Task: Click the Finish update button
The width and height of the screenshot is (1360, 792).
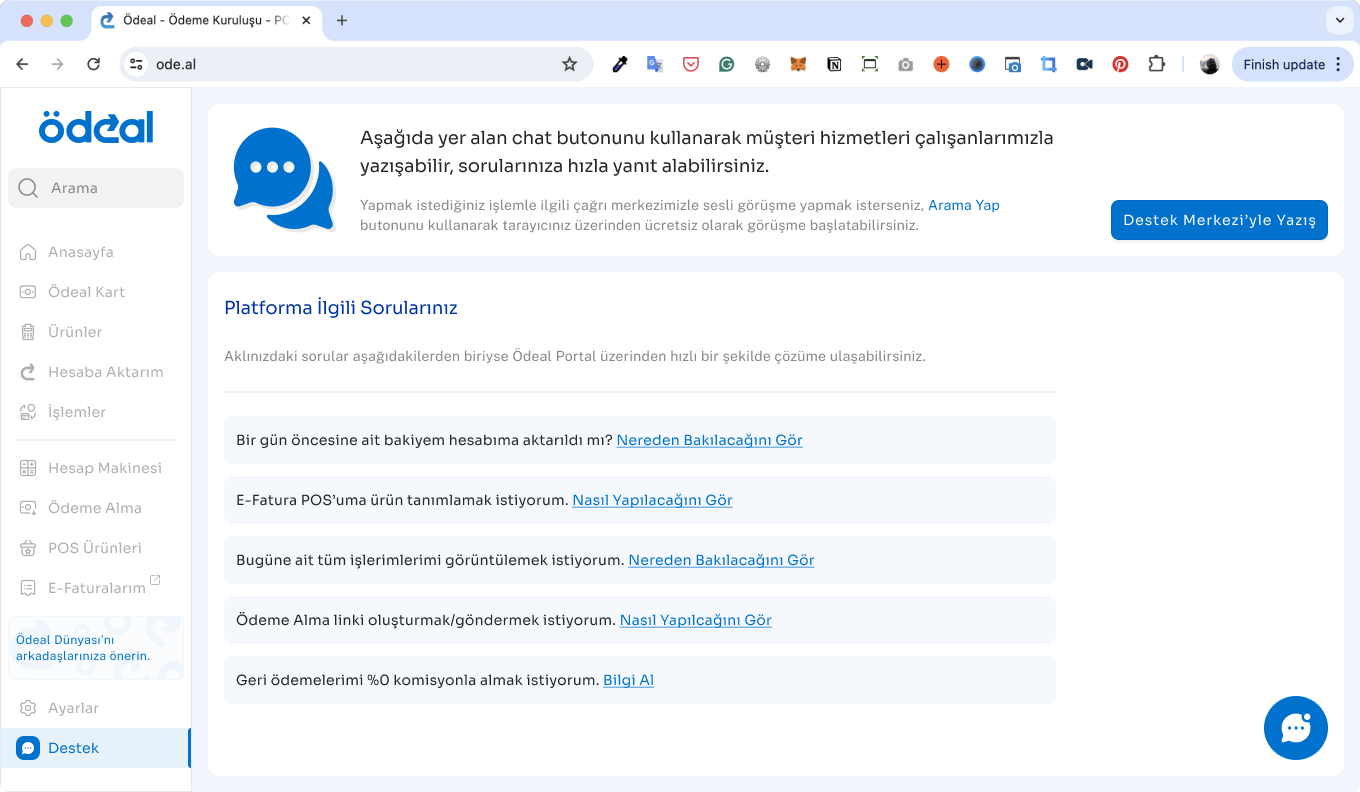Action: [x=1294, y=64]
